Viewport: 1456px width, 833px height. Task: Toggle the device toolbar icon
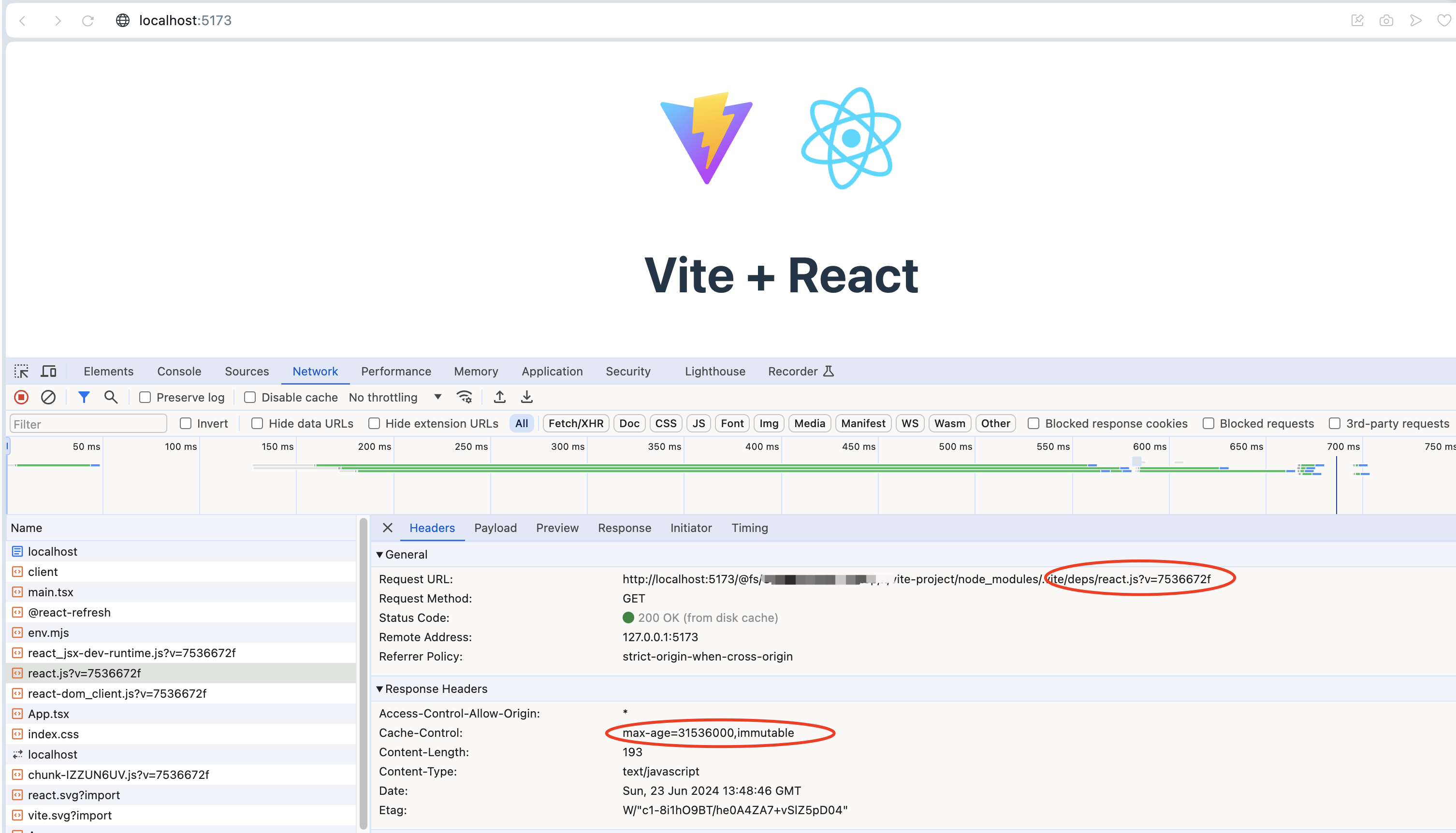tap(49, 371)
